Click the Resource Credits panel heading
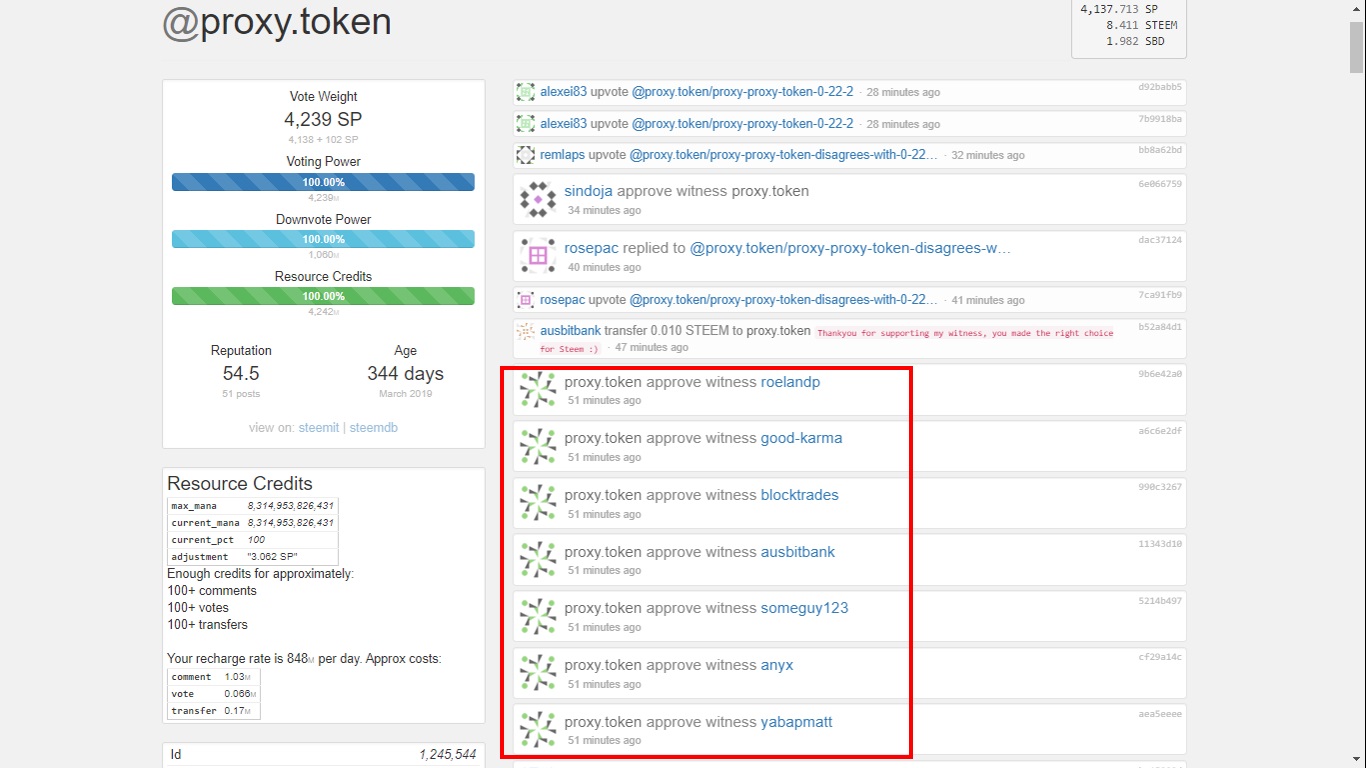Image resolution: width=1366 pixels, height=768 pixels. click(x=240, y=483)
